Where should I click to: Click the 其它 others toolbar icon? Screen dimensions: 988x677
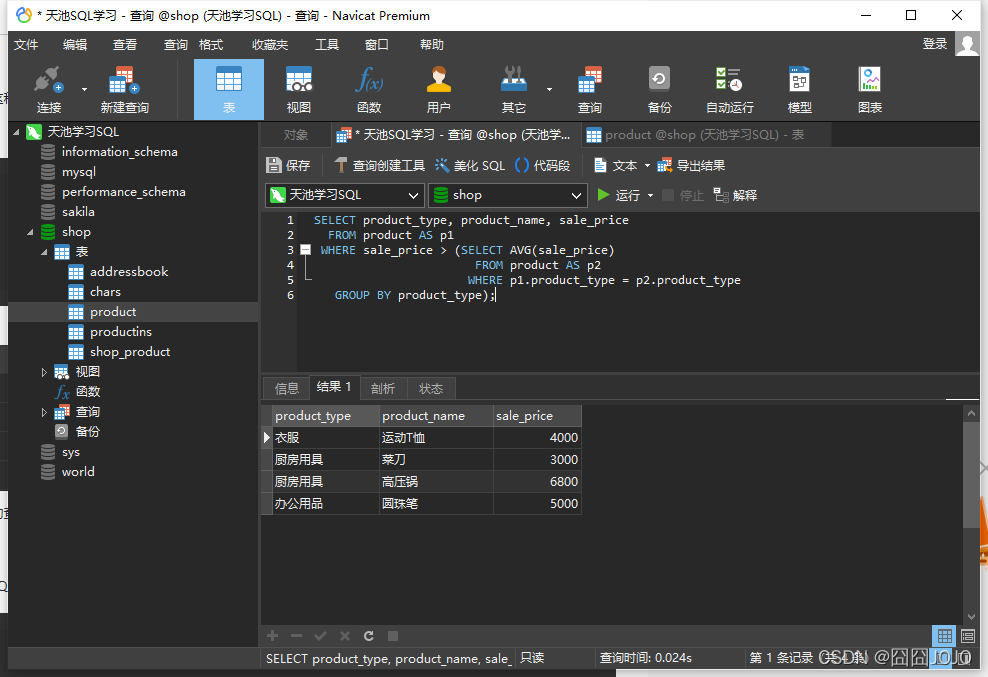coord(514,90)
